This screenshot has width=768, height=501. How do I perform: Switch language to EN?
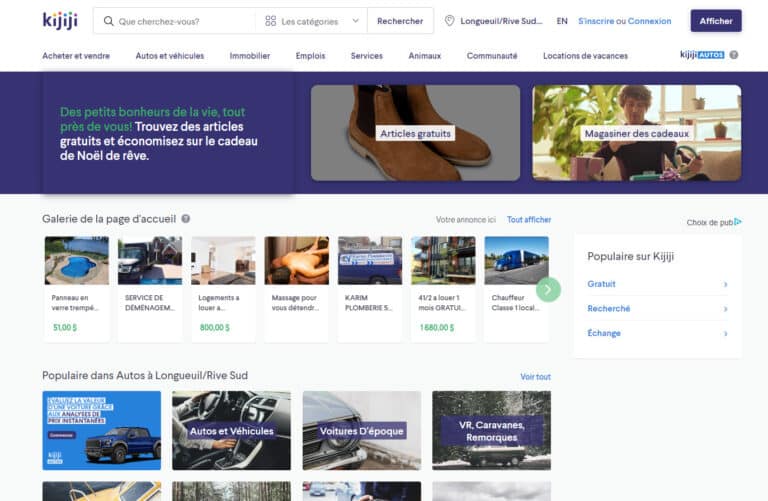click(562, 21)
